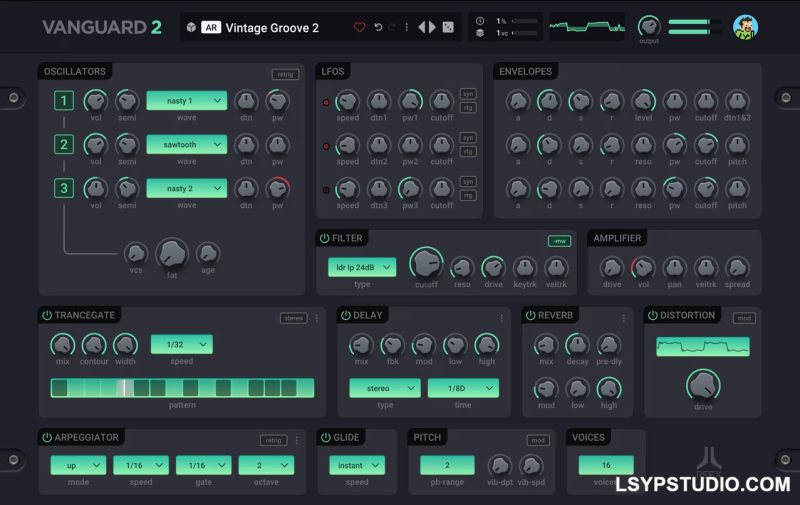Open the Arpeggiator options three-dot menu
Image resolution: width=800 pixels, height=505 pixels.
click(x=297, y=440)
